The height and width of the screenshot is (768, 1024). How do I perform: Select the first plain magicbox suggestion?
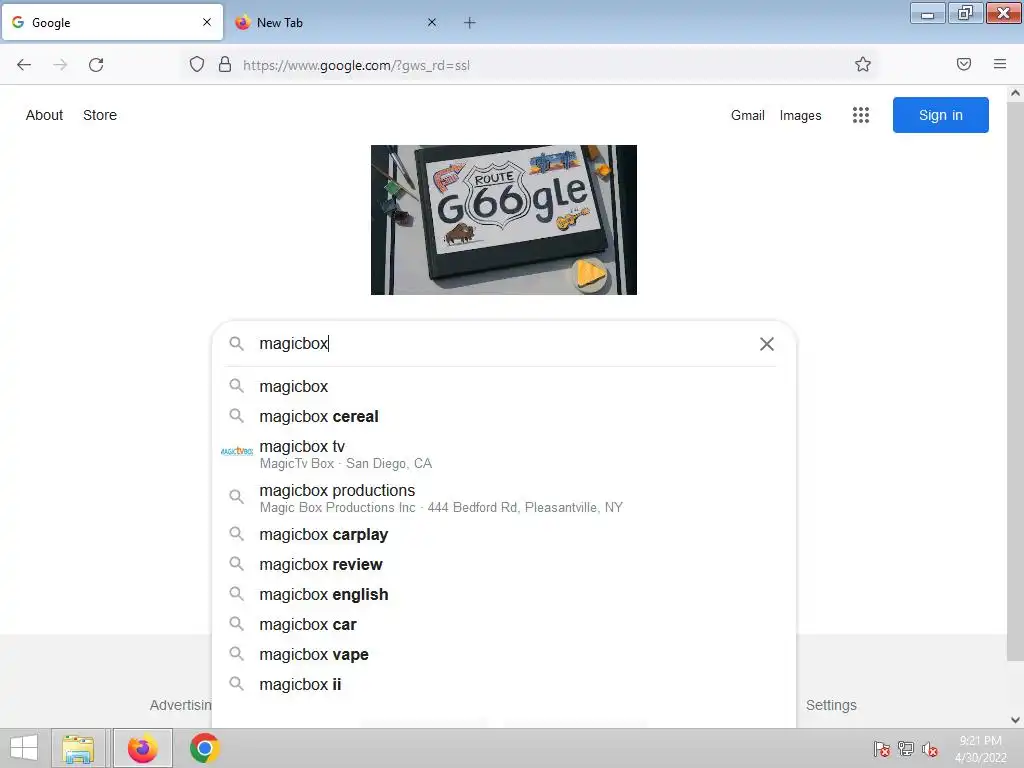pos(504,387)
